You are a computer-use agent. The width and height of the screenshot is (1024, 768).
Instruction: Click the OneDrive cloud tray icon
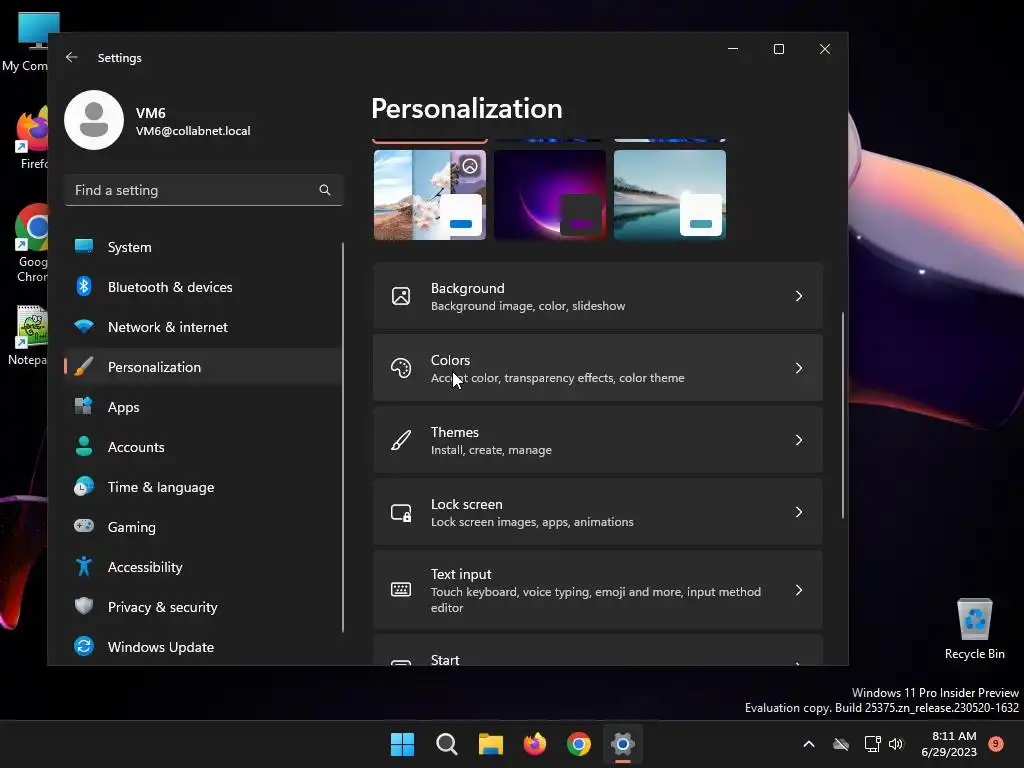point(841,744)
